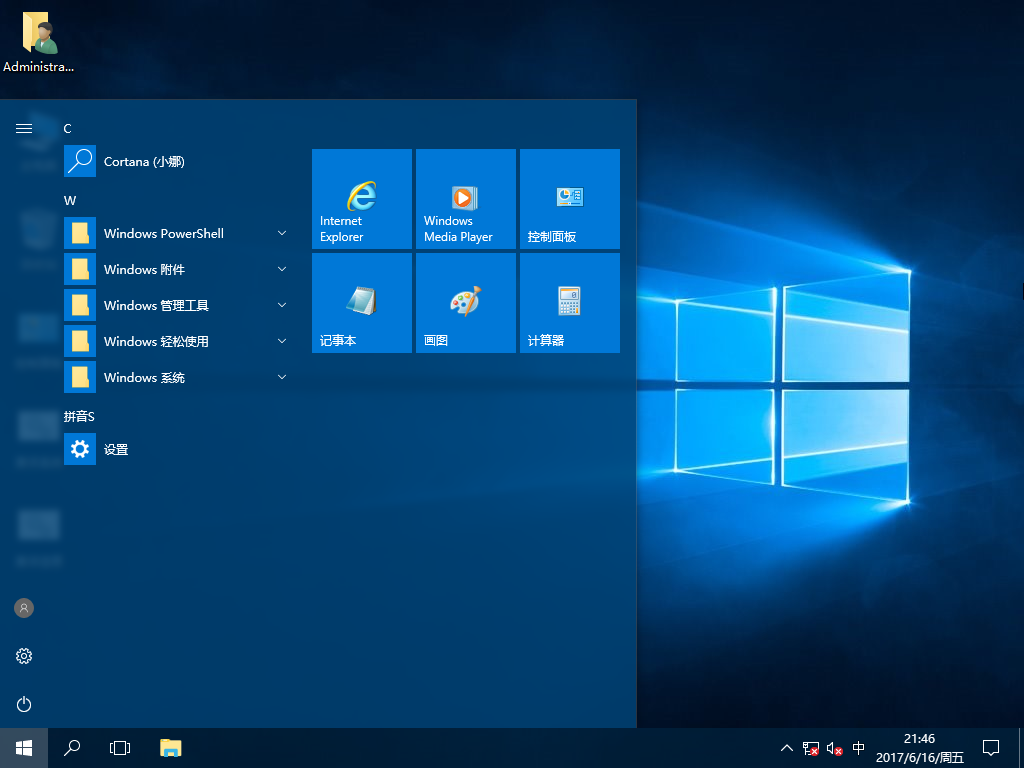1024x768 pixels.
Task: Expand the Windows 系统 chevron
Action: [282, 377]
